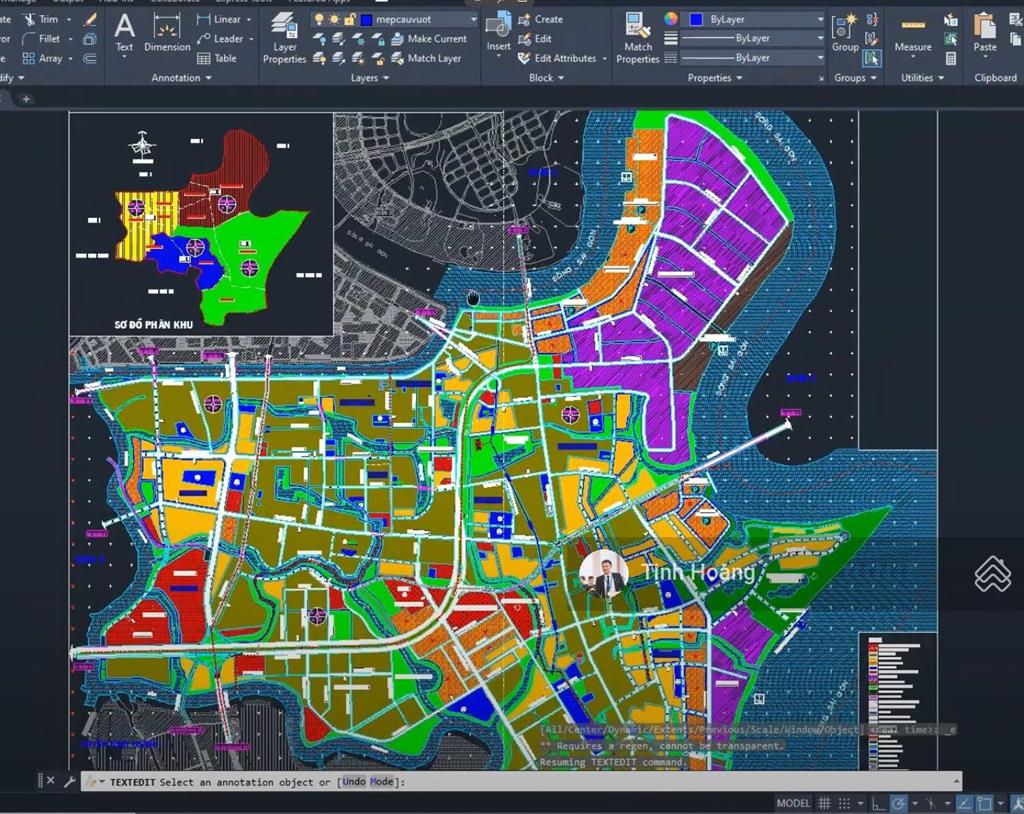
Task: Expand the Annotation panel
Action: click(182, 78)
